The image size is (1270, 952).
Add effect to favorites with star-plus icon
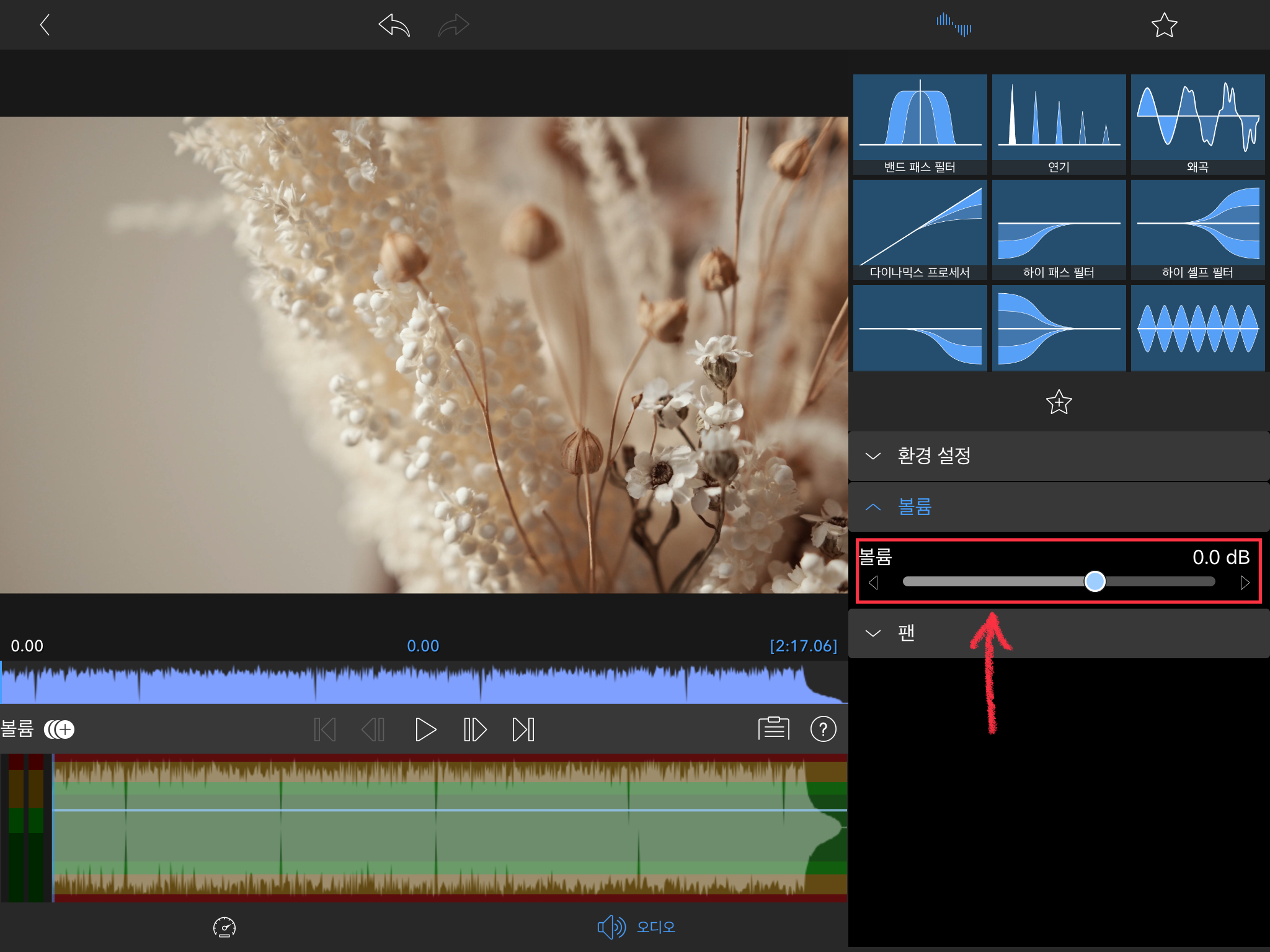point(1059,402)
